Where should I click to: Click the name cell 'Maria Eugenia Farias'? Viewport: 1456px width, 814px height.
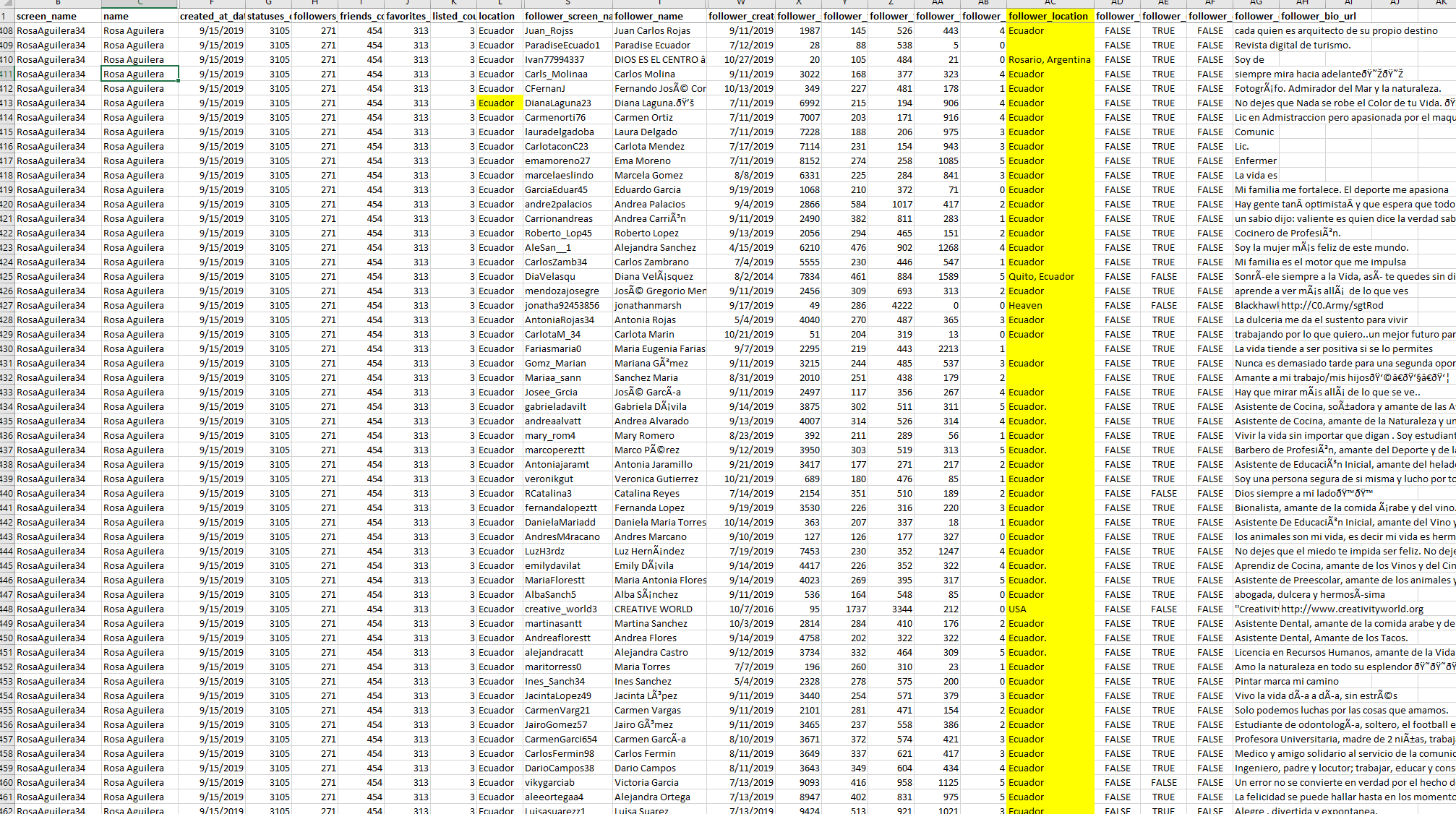click(x=659, y=348)
